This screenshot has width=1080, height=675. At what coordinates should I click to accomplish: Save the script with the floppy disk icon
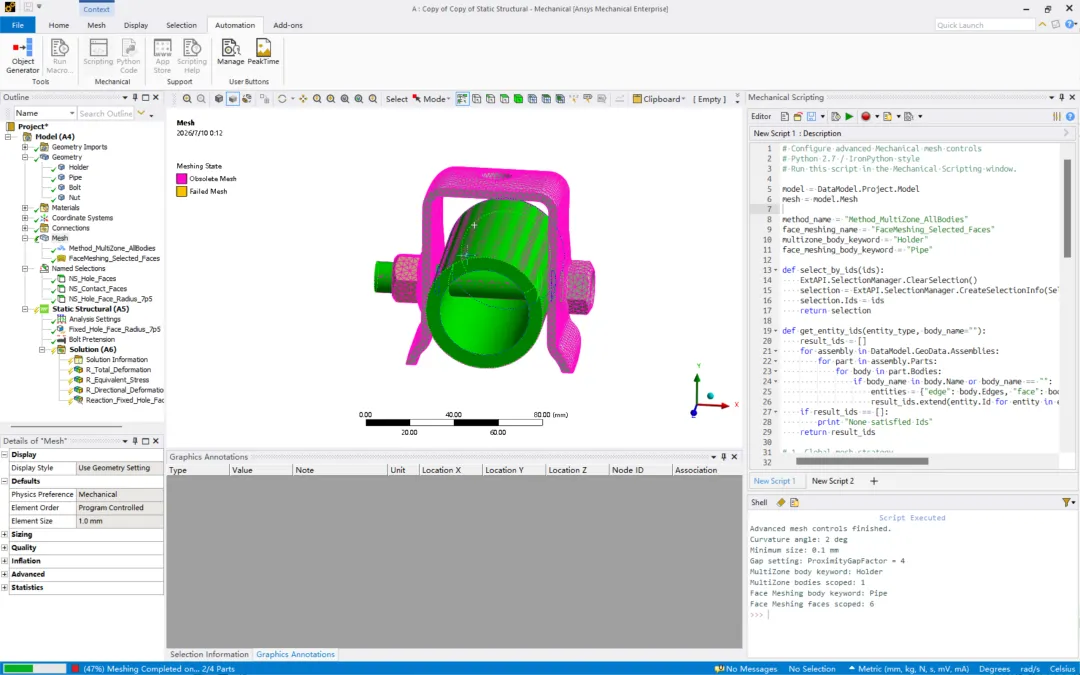811,116
